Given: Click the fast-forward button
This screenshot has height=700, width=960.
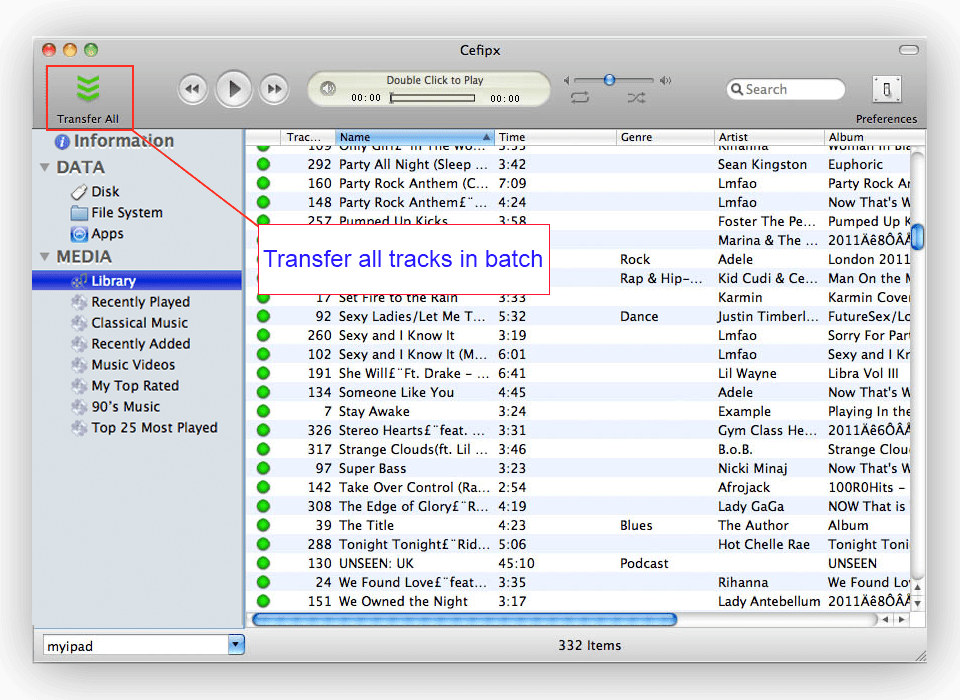Looking at the screenshot, I should pos(273,89).
